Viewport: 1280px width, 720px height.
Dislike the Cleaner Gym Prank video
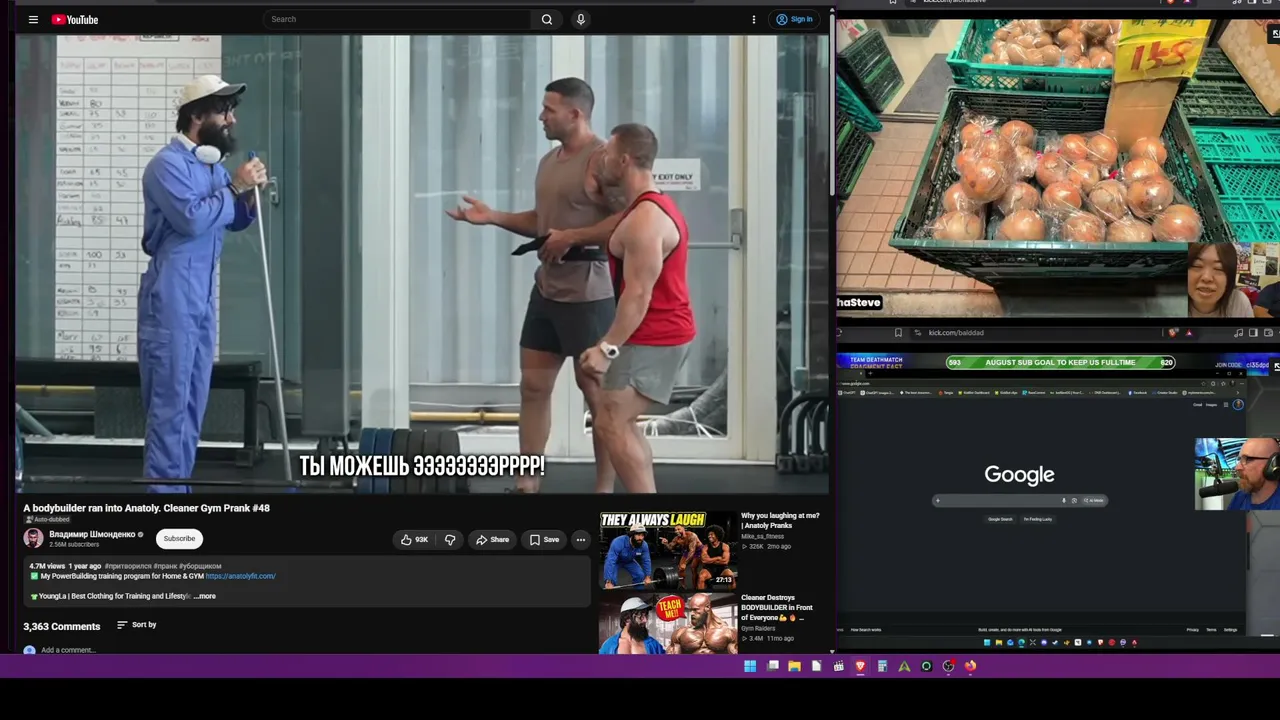450,540
